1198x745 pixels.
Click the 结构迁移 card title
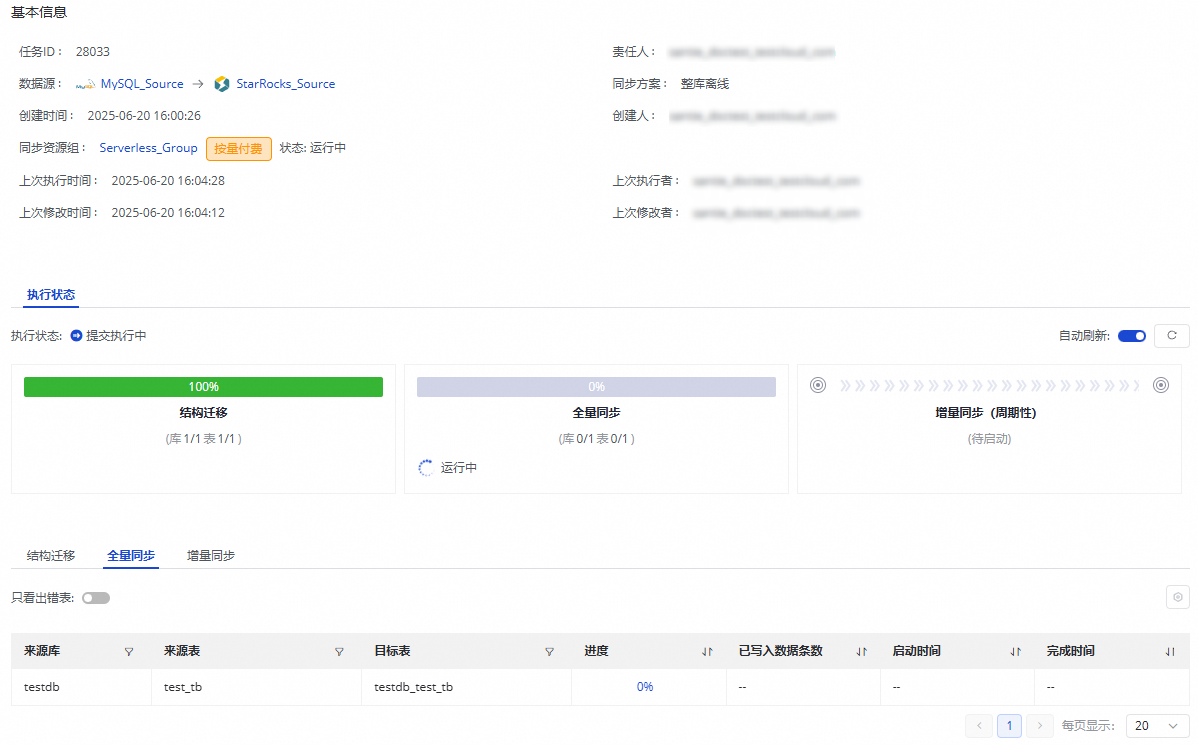(x=203, y=413)
